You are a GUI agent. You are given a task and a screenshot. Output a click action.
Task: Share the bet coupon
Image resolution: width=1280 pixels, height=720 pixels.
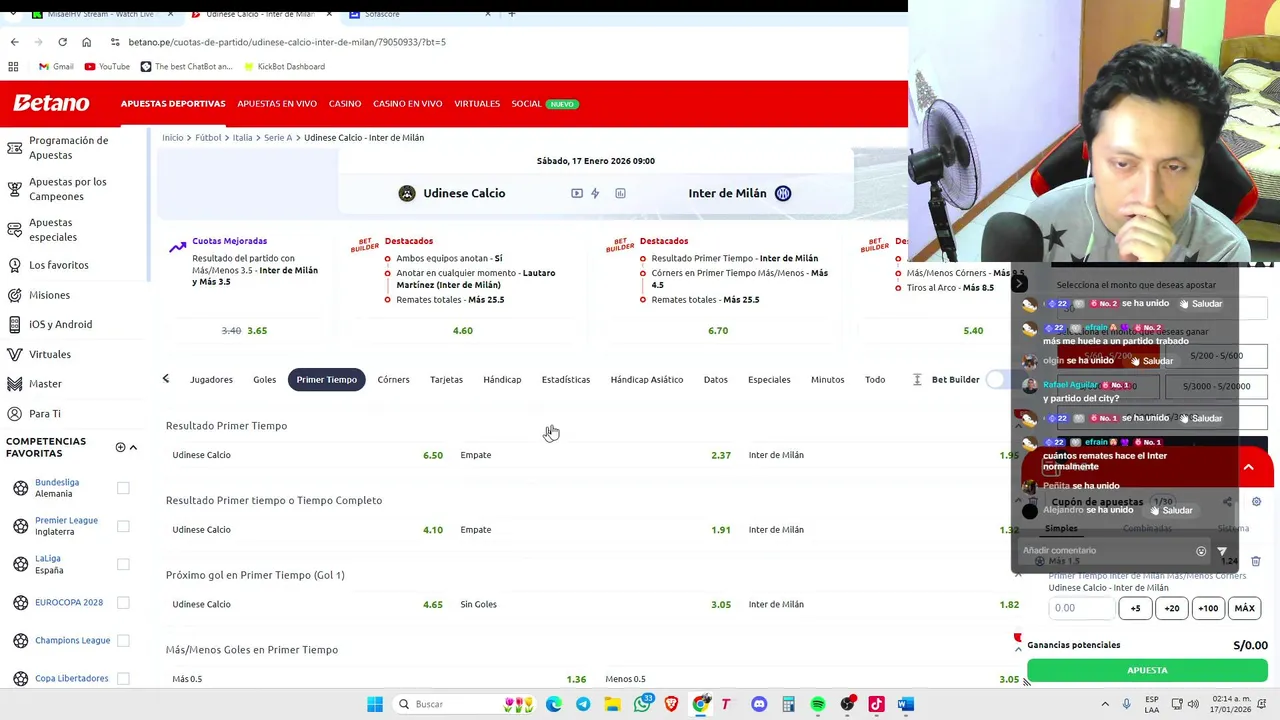point(1227,502)
